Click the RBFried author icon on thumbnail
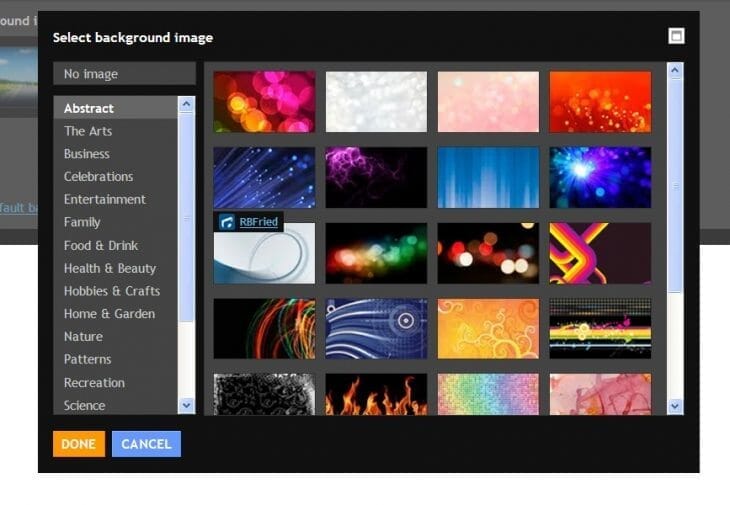This screenshot has height=505, width=730. [227, 222]
